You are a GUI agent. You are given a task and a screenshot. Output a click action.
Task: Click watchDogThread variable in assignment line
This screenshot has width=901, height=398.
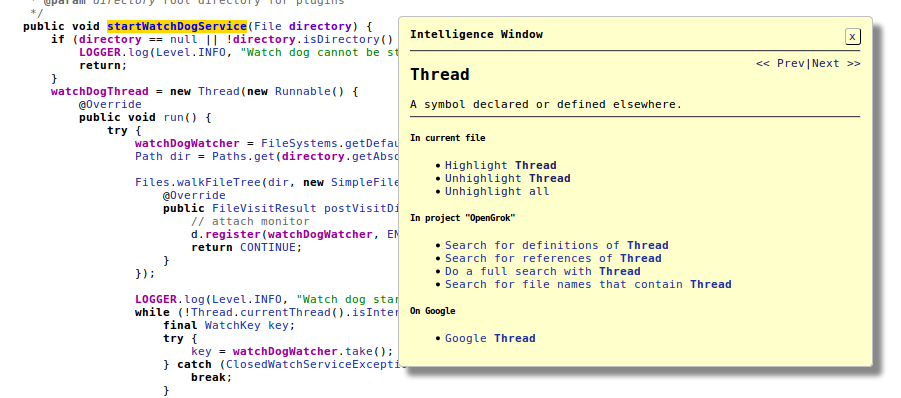[99, 91]
